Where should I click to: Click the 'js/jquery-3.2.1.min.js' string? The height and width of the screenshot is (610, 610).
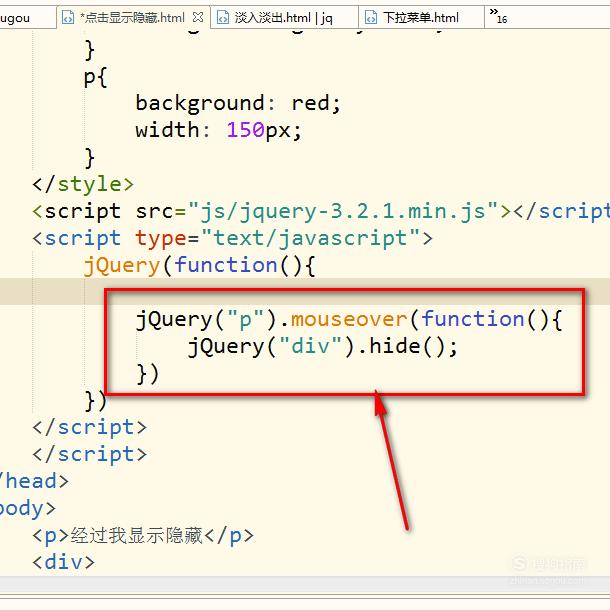tap(343, 211)
